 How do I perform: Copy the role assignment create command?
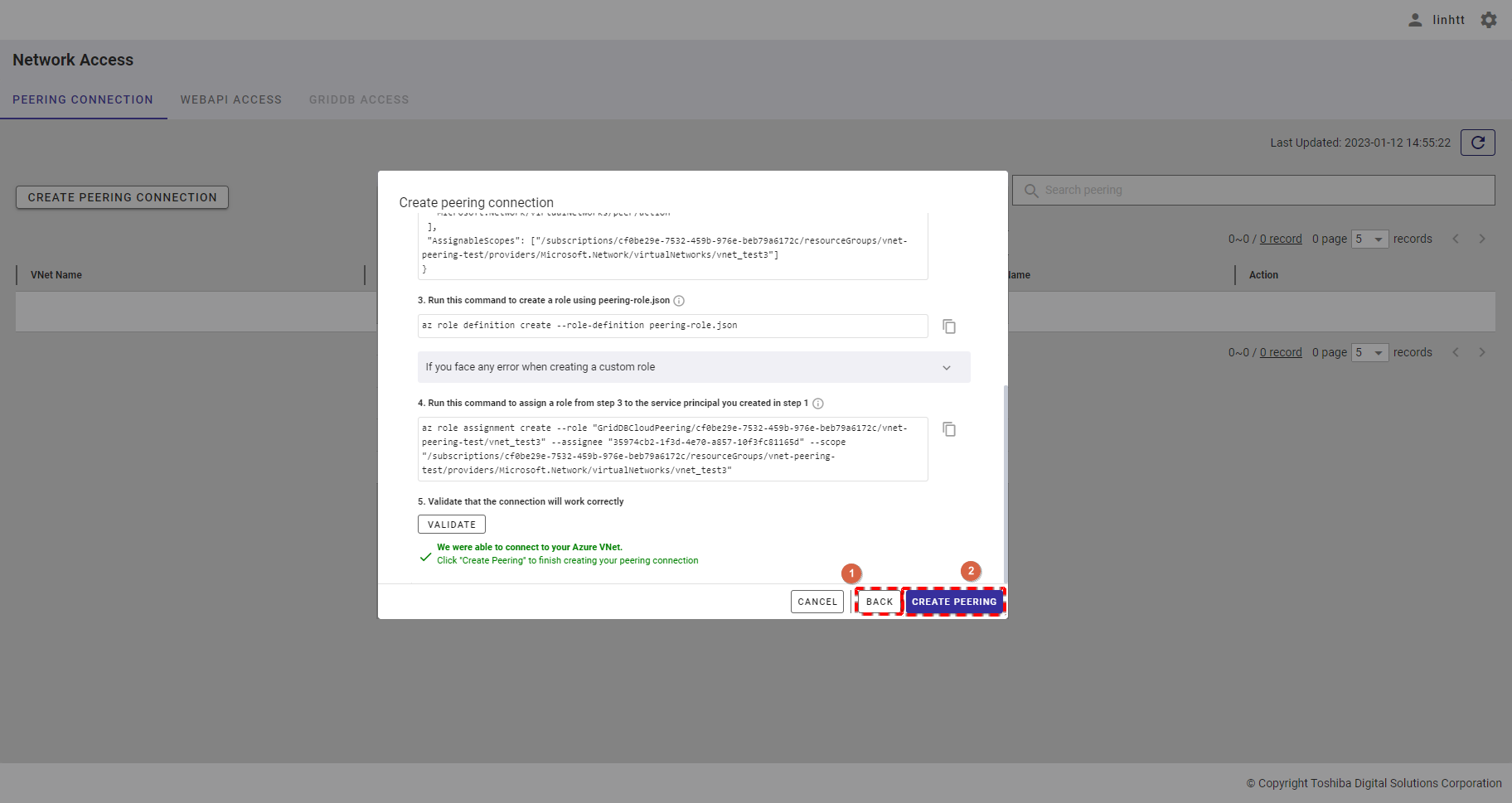[x=949, y=429]
